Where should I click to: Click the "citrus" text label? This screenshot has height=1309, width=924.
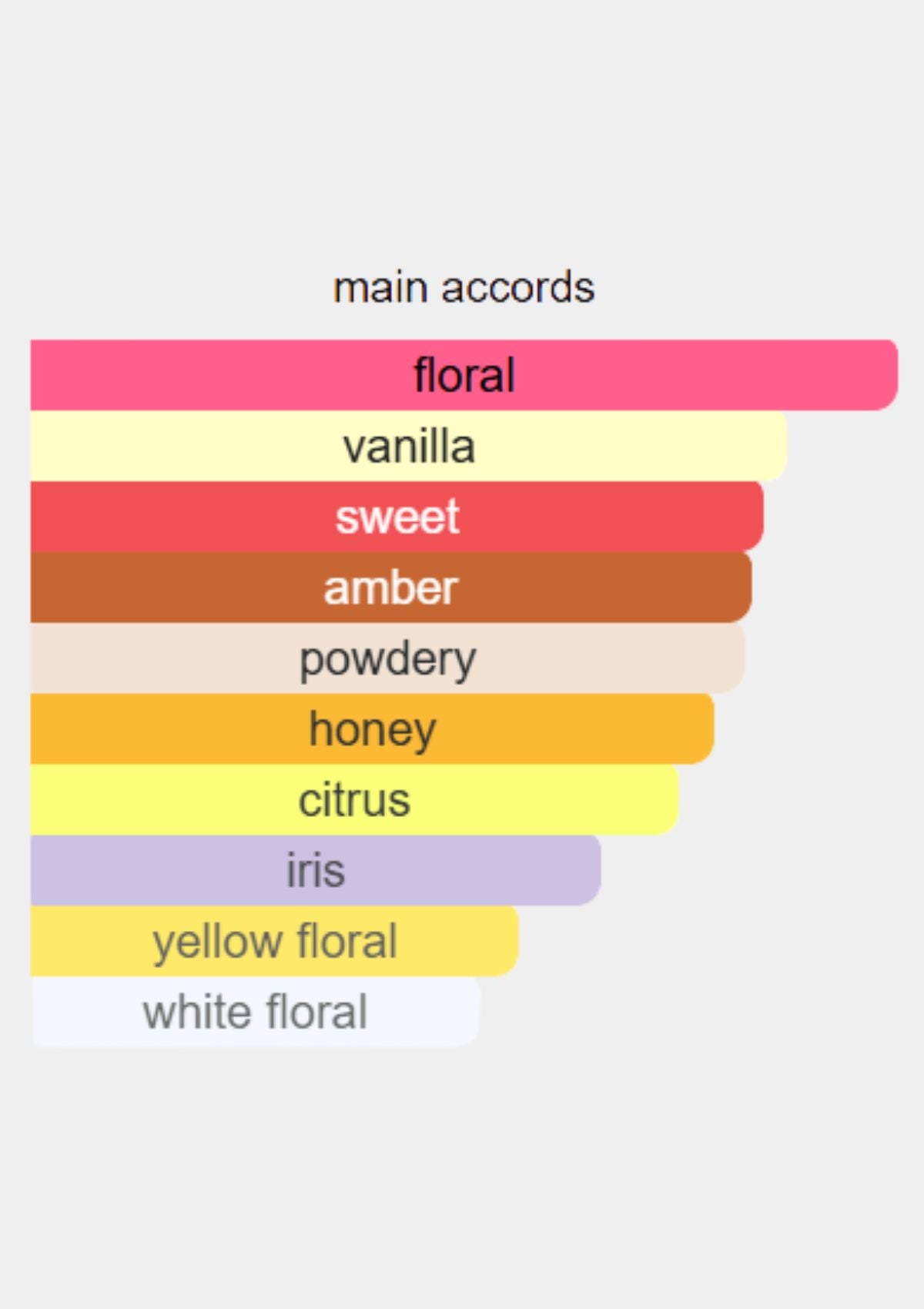pos(354,800)
